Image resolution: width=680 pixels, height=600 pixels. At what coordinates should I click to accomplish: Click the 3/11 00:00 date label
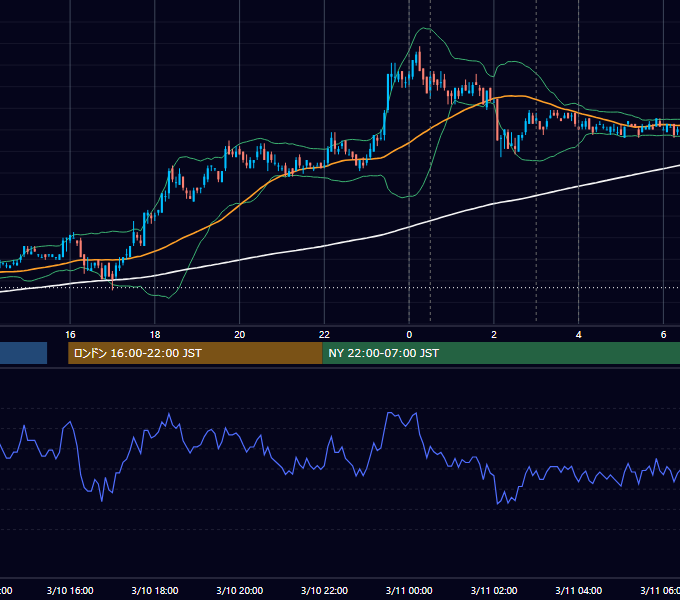(x=409, y=590)
